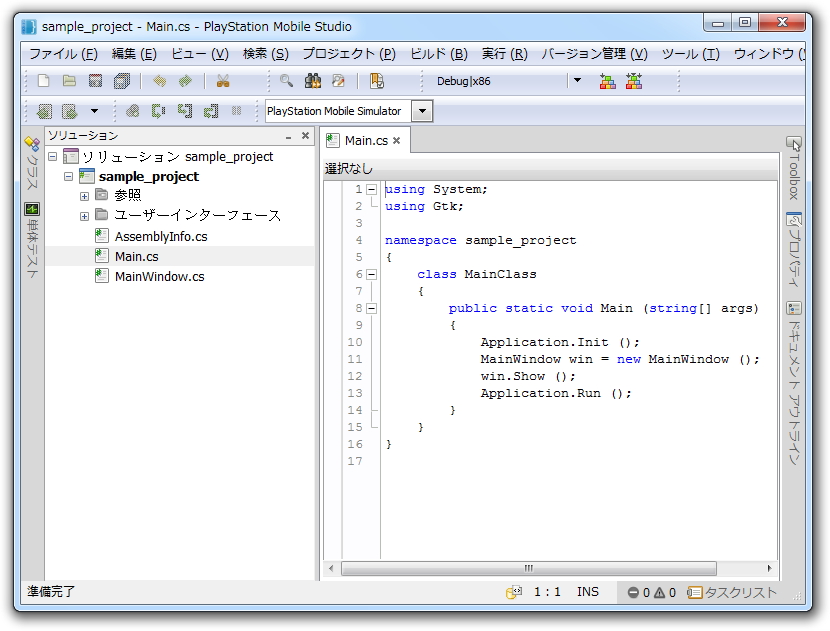Expand the ユーザーインターフェース folder
This screenshot has height=631, width=830.
click(84, 216)
